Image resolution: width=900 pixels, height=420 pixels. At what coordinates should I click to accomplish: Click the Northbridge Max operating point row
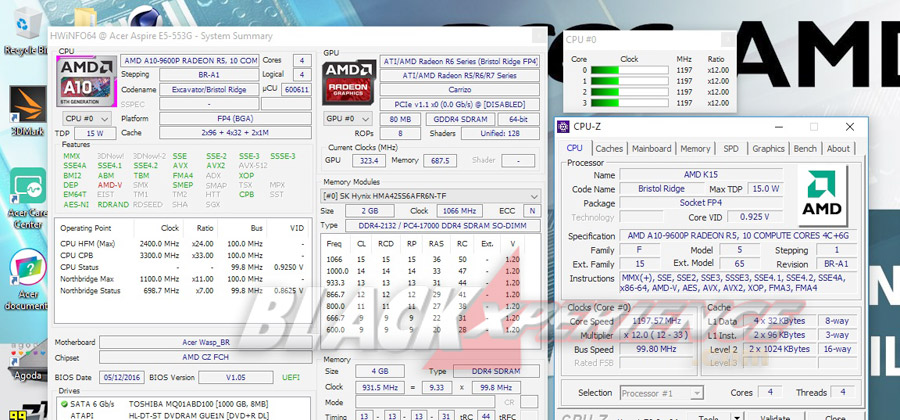182,279
